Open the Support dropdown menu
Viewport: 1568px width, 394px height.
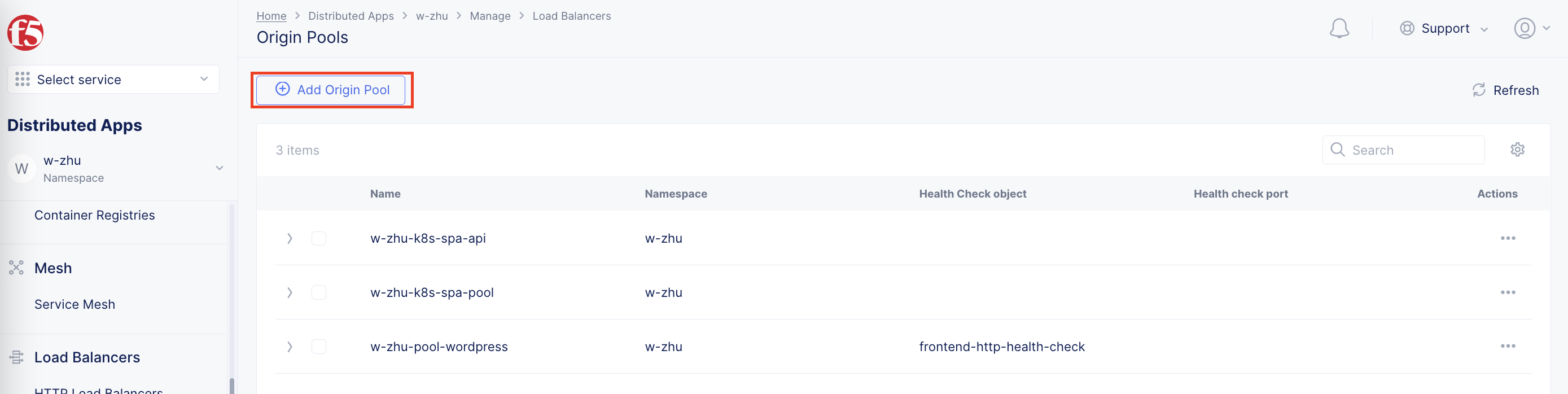click(x=1443, y=29)
